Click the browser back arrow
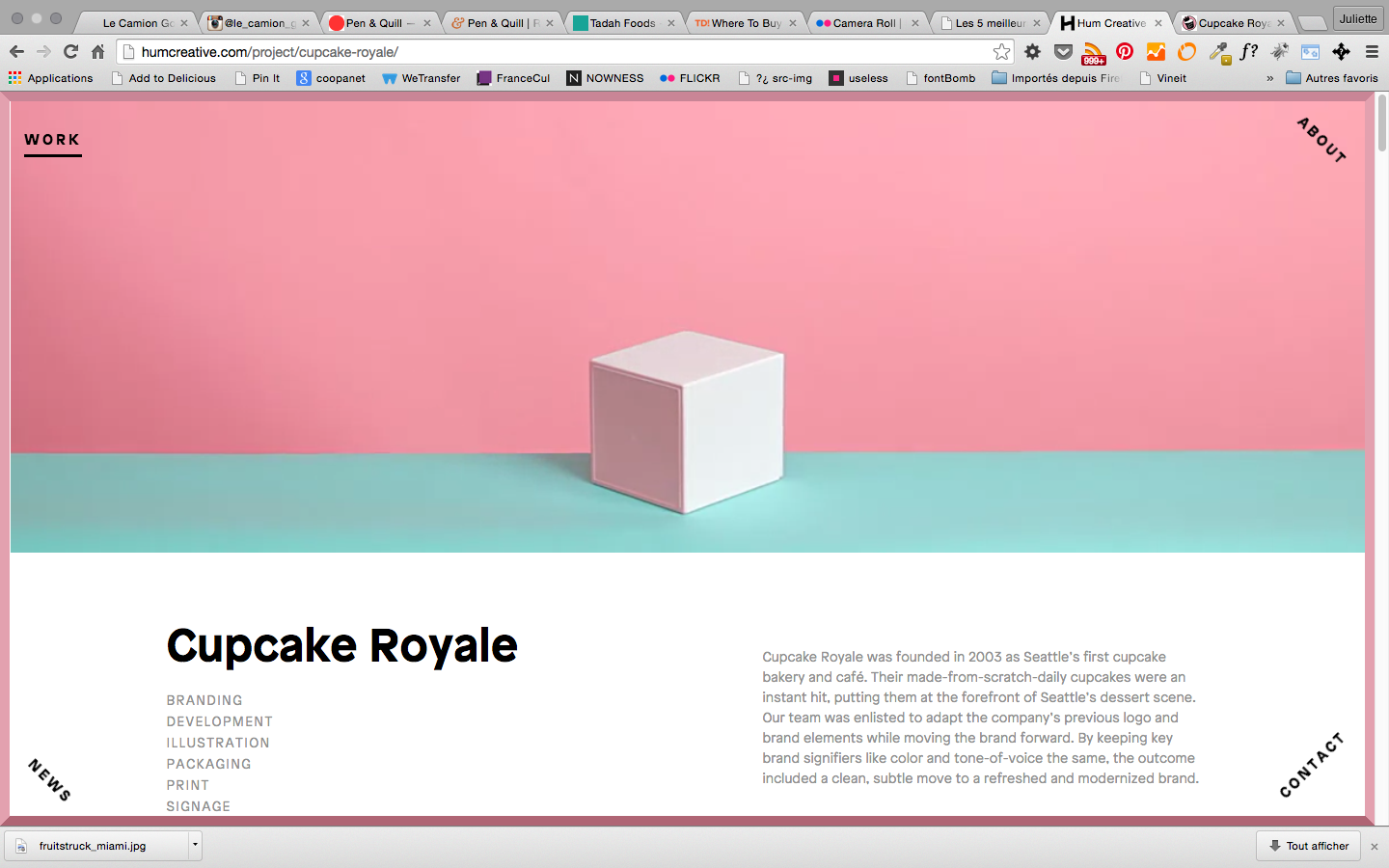1389x868 pixels. pos(16,51)
